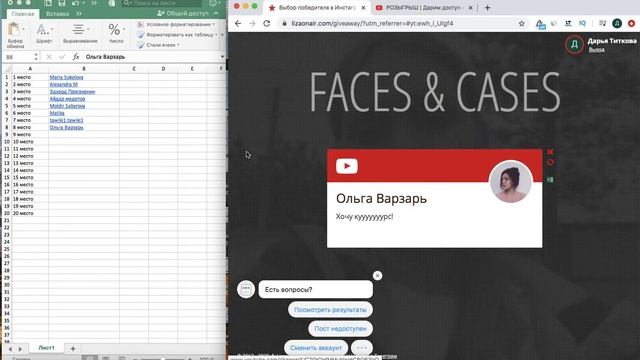Image resolution: width=640 pixels, height=360 pixels.
Task: Bookmark page with star icon
Action: 521,24
